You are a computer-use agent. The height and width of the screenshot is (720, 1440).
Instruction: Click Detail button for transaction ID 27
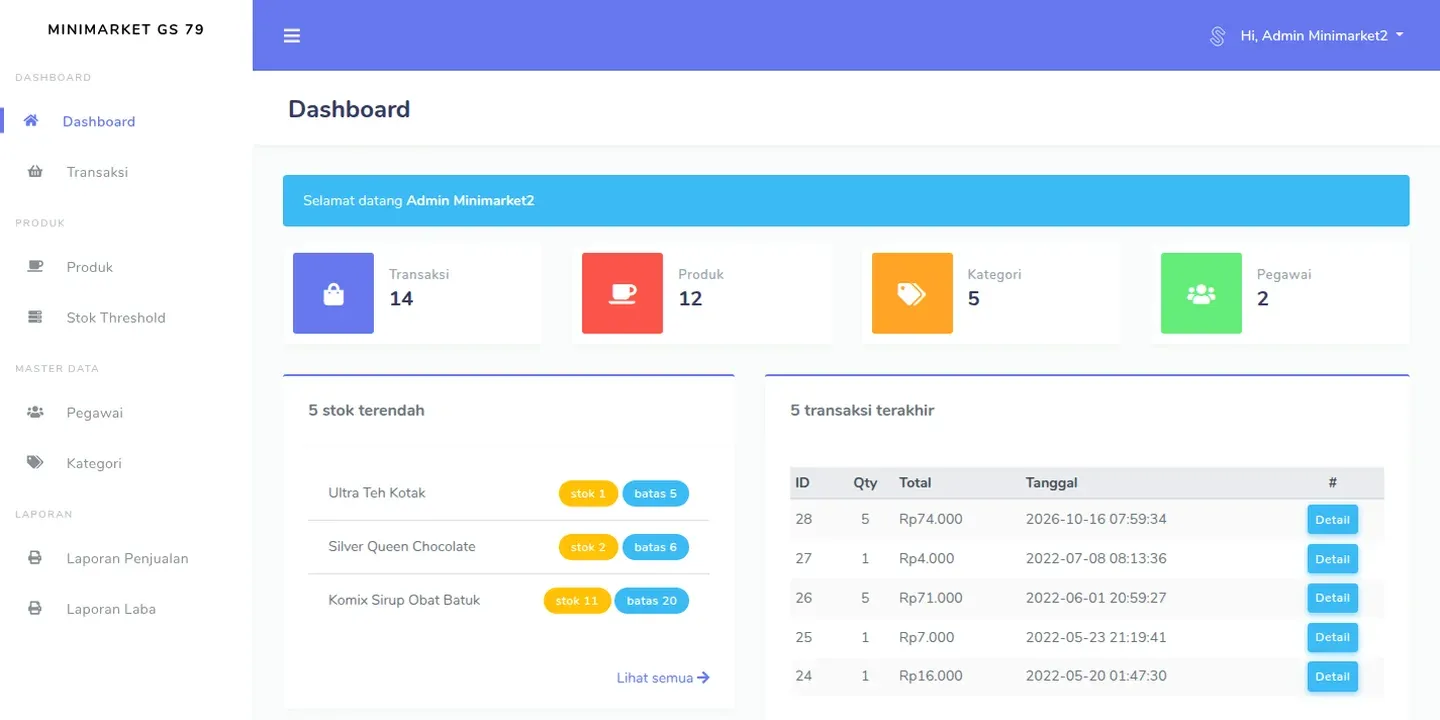[x=1332, y=559]
